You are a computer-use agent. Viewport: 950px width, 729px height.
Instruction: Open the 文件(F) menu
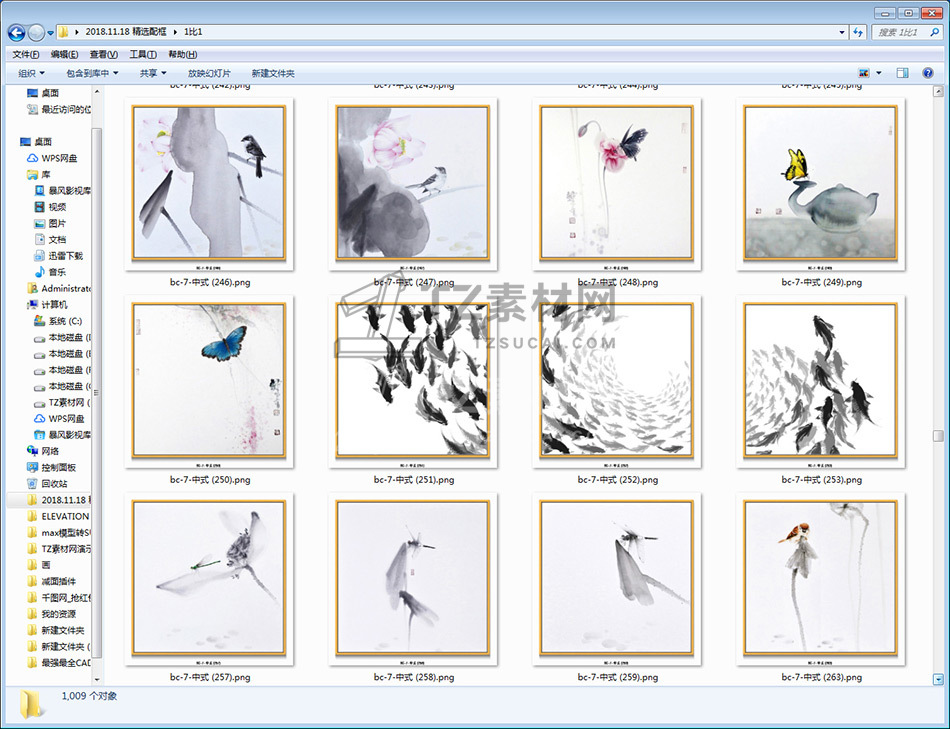tap(25, 54)
